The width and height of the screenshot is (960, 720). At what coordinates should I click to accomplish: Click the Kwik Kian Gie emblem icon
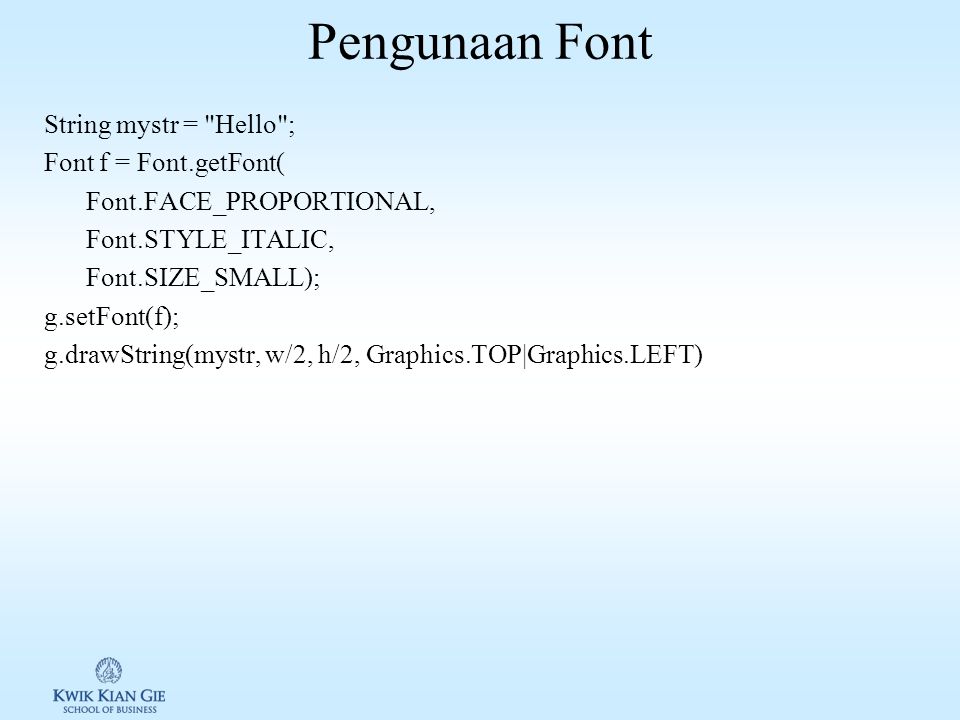click(108, 671)
